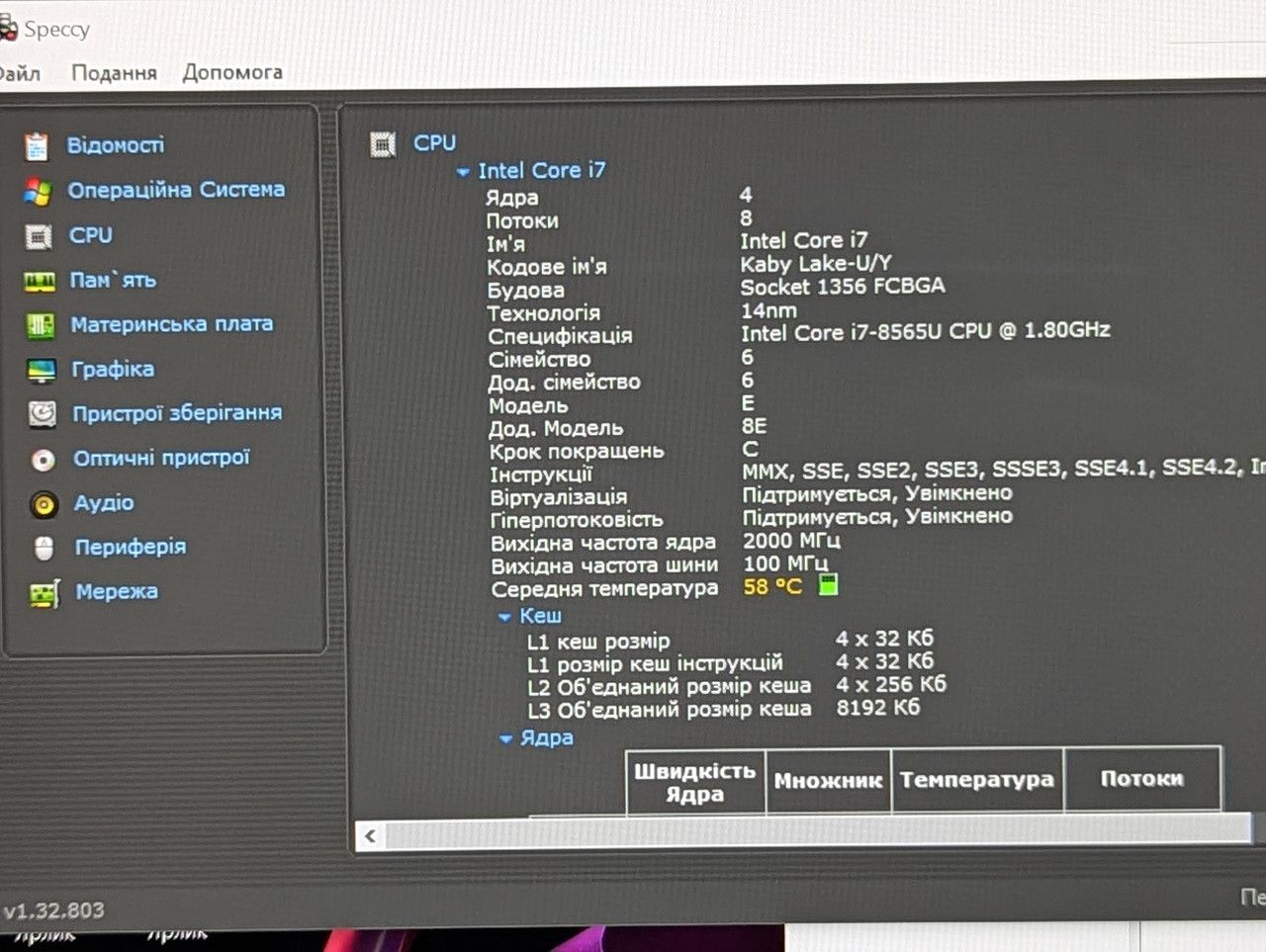Click the horizontal scrollbar track
This screenshot has height=952, width=1266.
point(819,833)
